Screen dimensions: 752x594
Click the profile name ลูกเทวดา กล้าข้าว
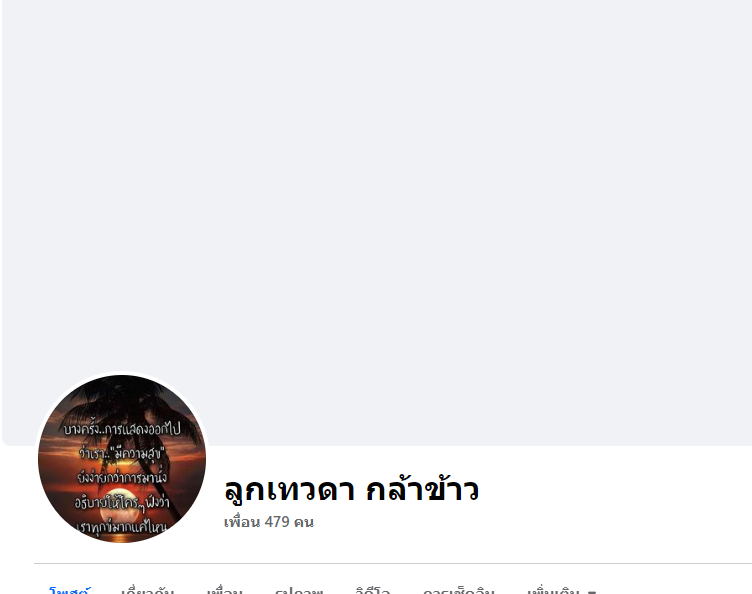[352, 489]
